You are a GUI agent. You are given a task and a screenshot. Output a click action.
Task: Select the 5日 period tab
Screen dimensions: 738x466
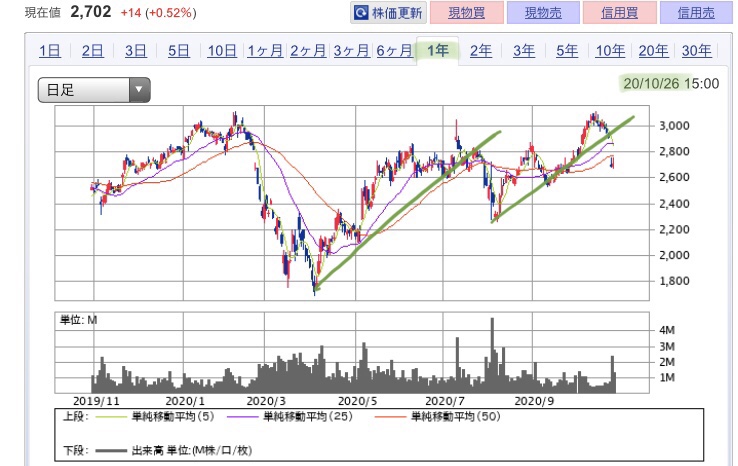click(x=179, y=50)
